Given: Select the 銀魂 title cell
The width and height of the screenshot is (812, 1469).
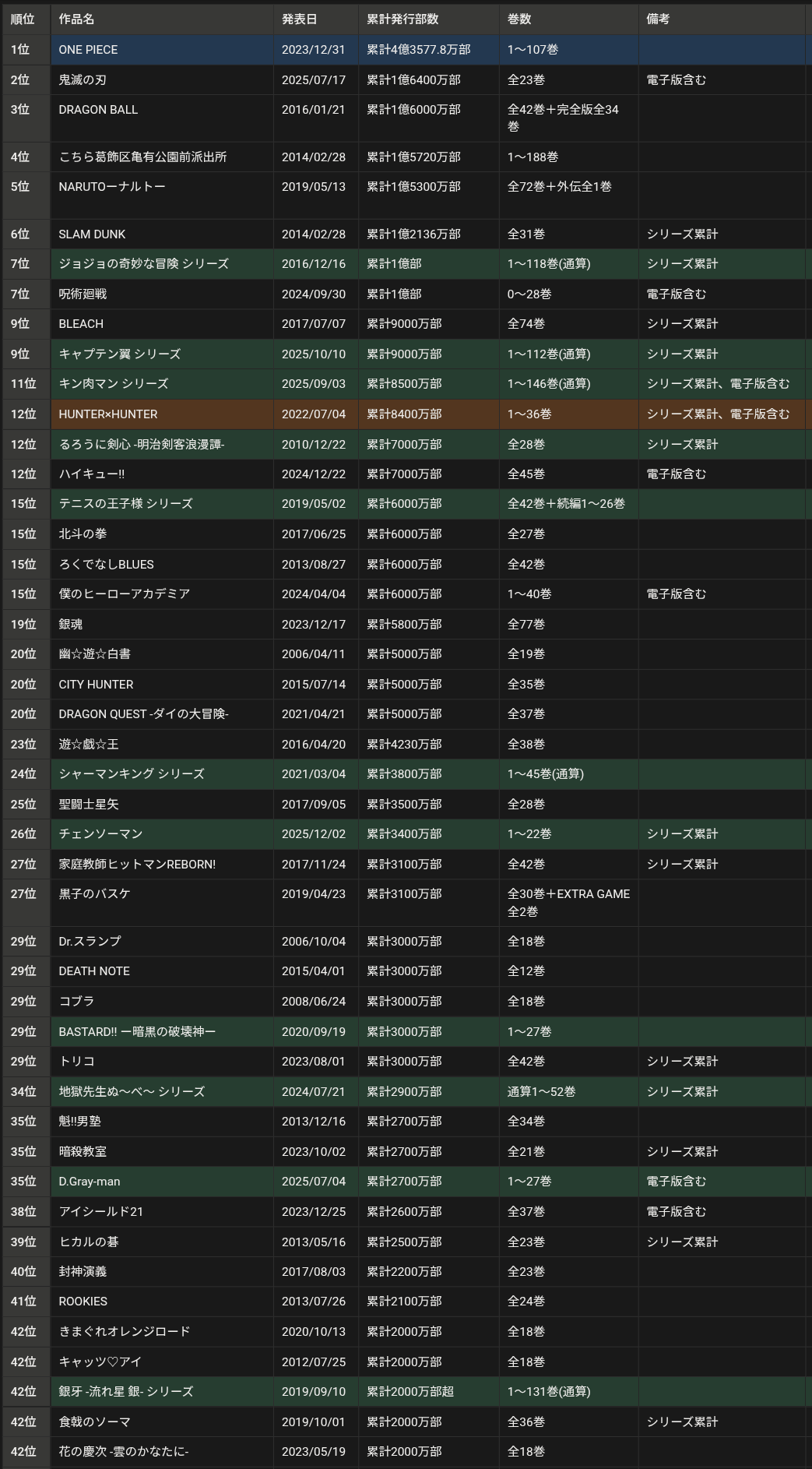Looking at the screenshot, I should [x=162, y=624].
